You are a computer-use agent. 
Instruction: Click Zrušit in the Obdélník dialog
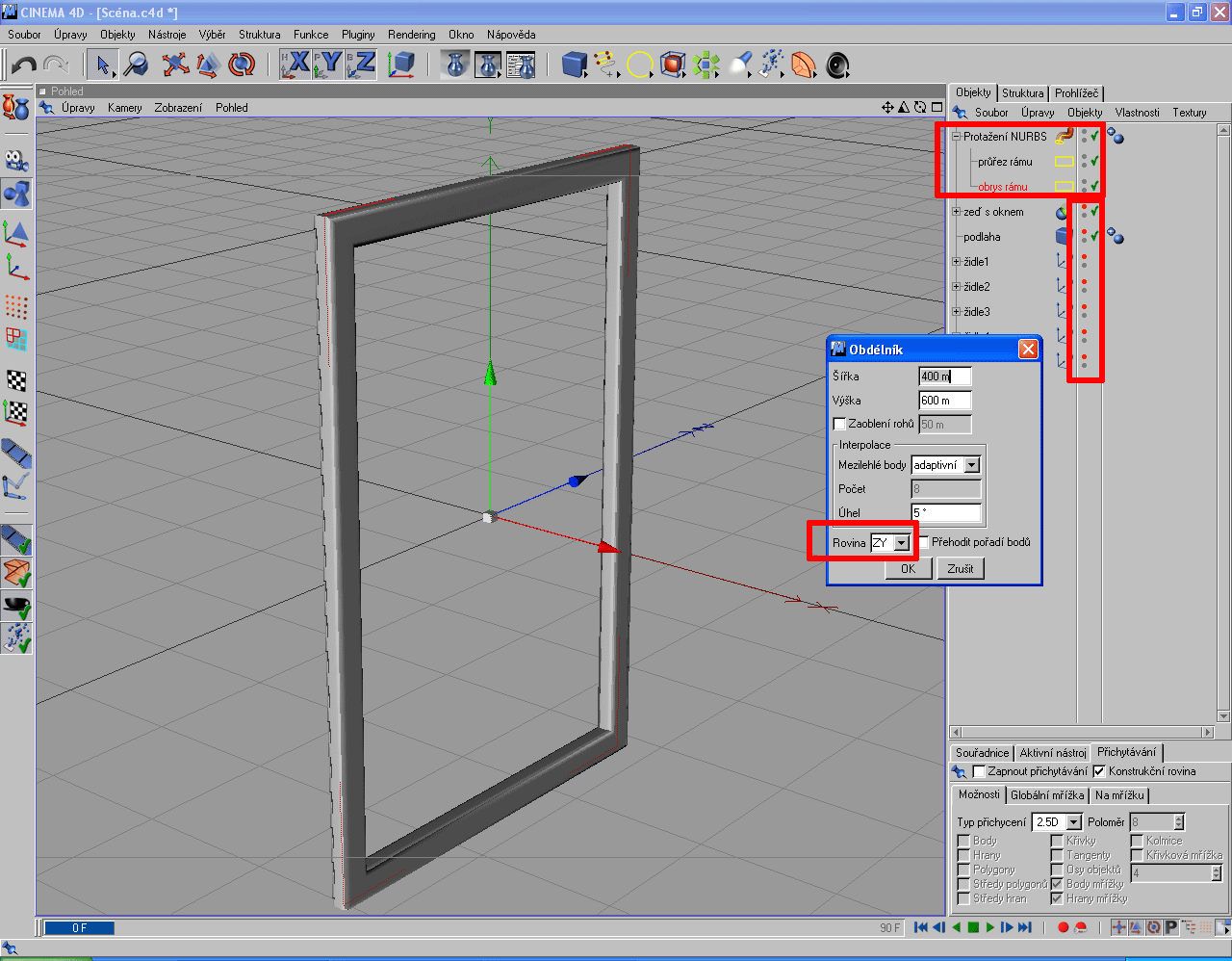(x=961, y=569)
